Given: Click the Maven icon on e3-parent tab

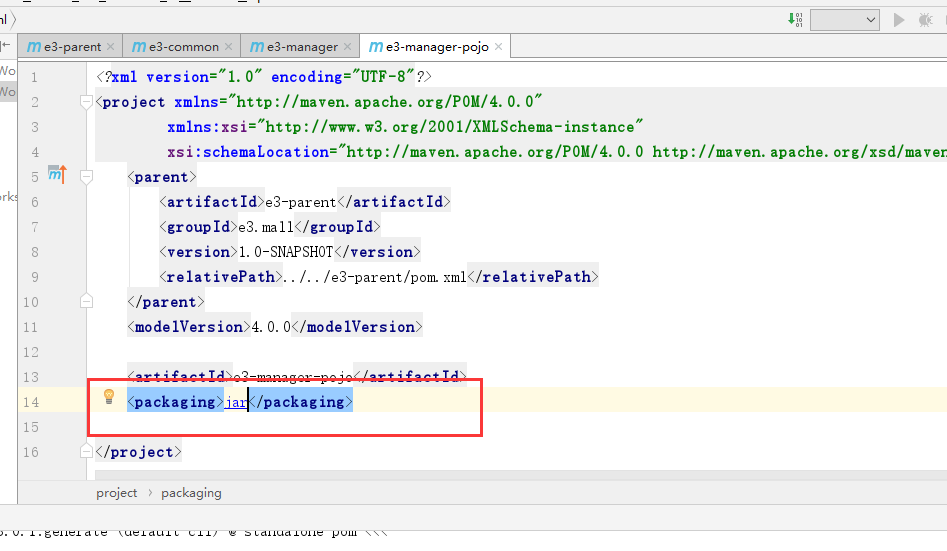Looking at the screenshot, I should [34, 47].
